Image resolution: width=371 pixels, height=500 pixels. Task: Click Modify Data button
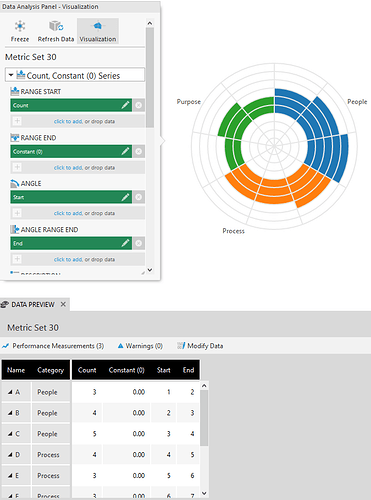pos(200,346)
